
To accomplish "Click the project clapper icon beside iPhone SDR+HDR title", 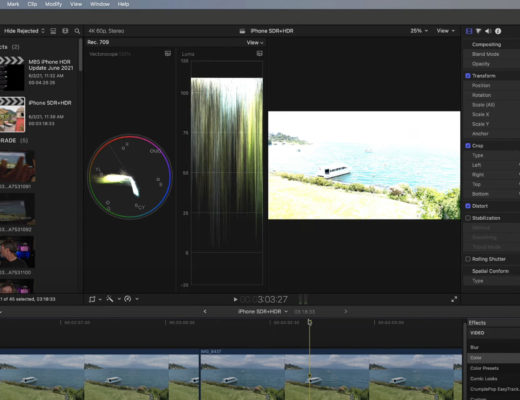I will pos(242,31).
